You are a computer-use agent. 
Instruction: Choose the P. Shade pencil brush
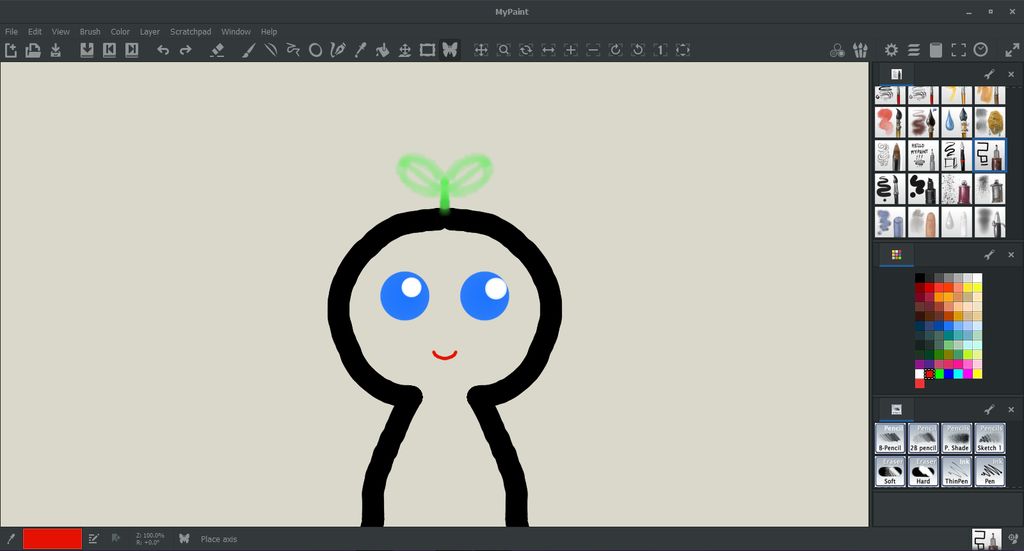pyautogui.click(x=956, y=438)
